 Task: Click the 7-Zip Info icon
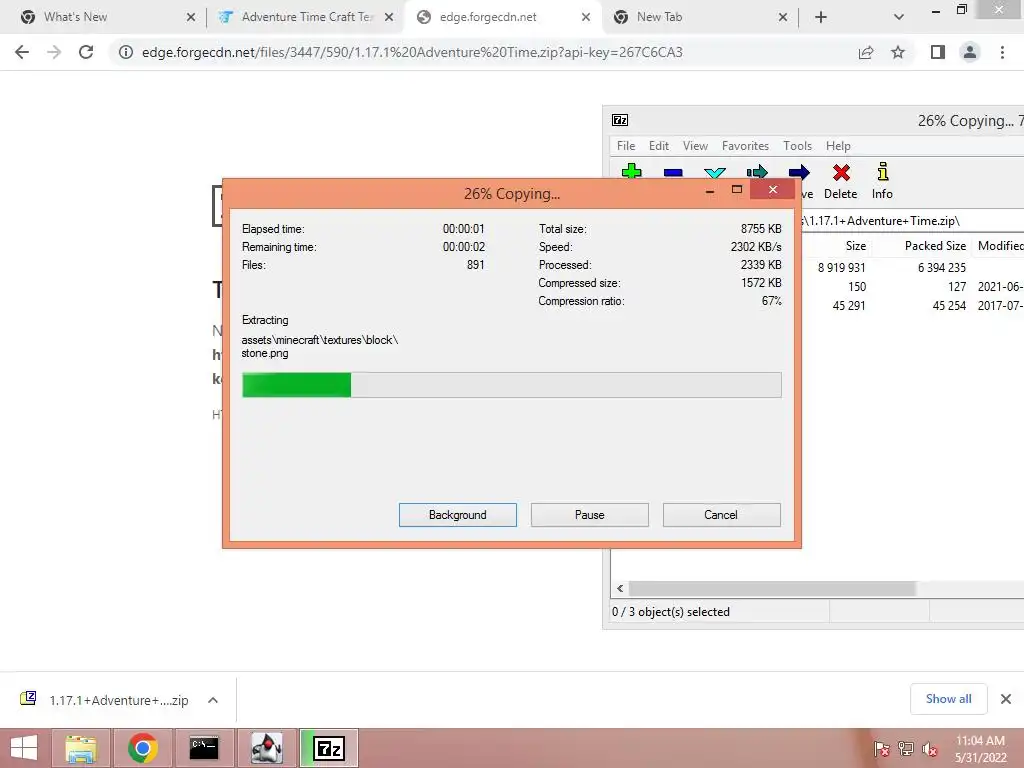pyautogui.click(x=882, y=172)
